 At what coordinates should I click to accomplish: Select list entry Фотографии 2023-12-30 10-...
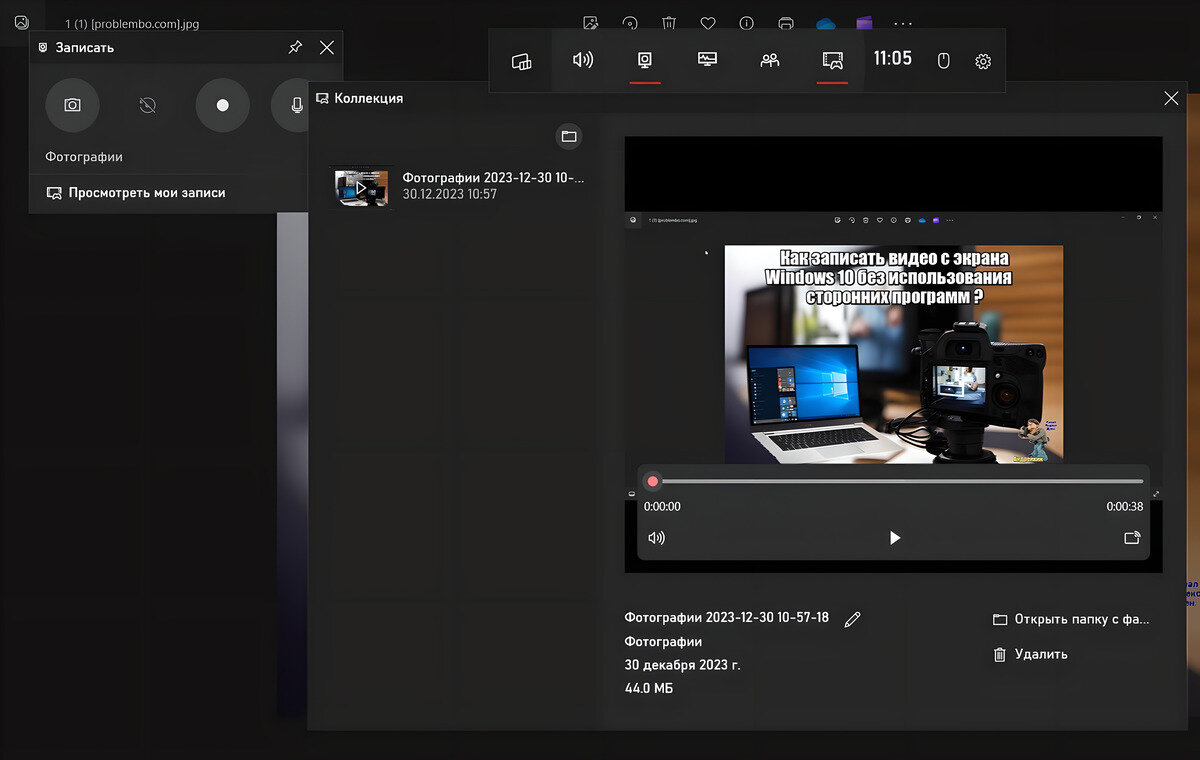493,178
